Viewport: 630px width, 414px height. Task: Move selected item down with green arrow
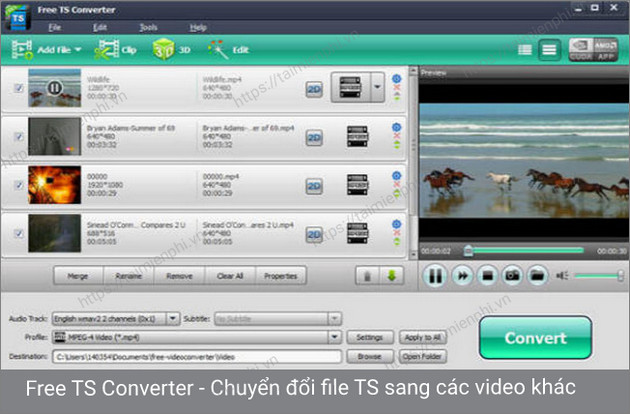tap(392, 276)
